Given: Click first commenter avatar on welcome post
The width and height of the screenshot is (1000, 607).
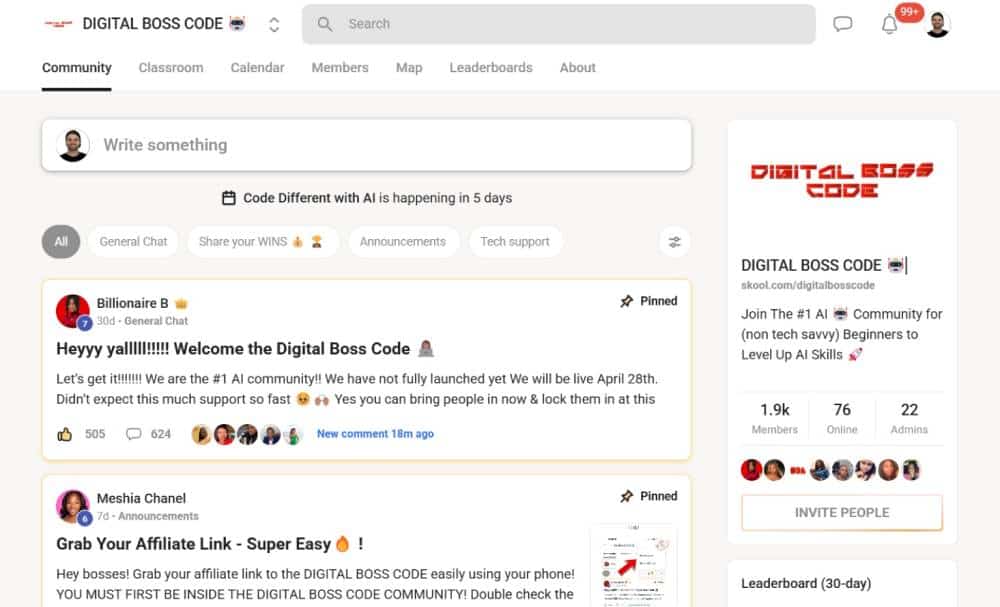Looking at the screenshot, I should 202,434.
